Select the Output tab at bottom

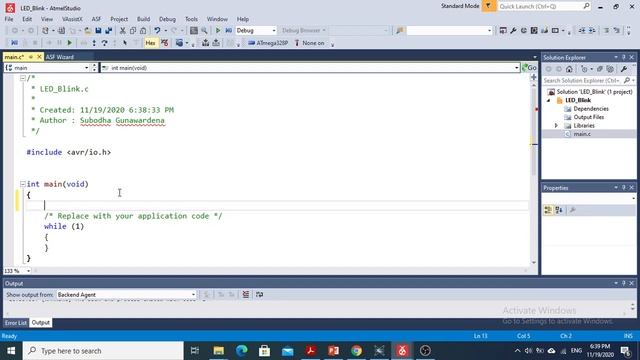tap(40, 323)
